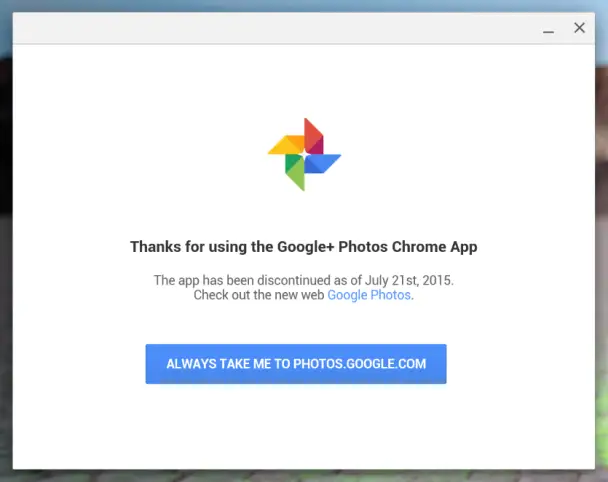Click the Google Photos pinwheel logo
The height and width of the screenshot is (482, 608).
click(304, 154)
